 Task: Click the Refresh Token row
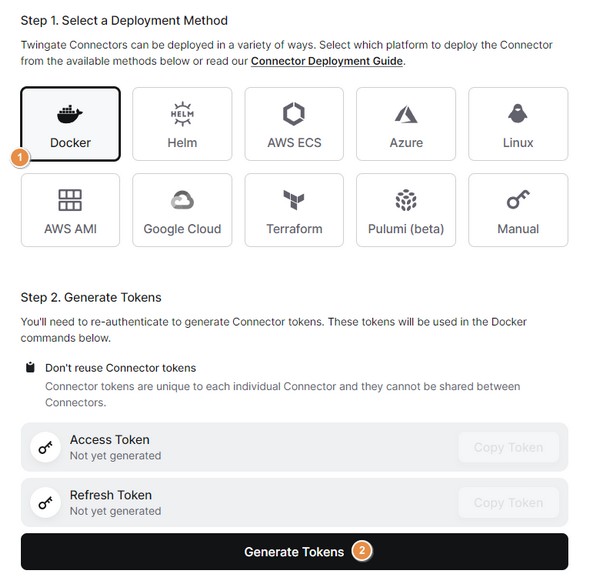250,503
